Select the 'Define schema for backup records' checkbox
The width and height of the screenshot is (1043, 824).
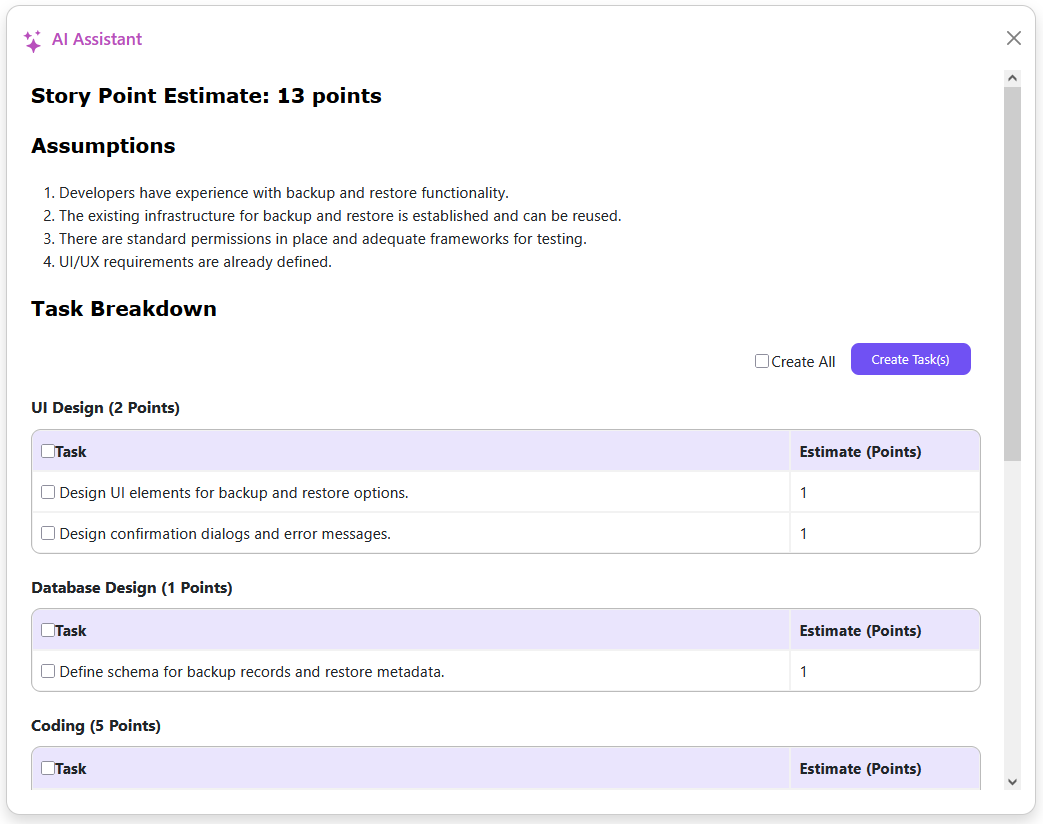tap(48, 671)
